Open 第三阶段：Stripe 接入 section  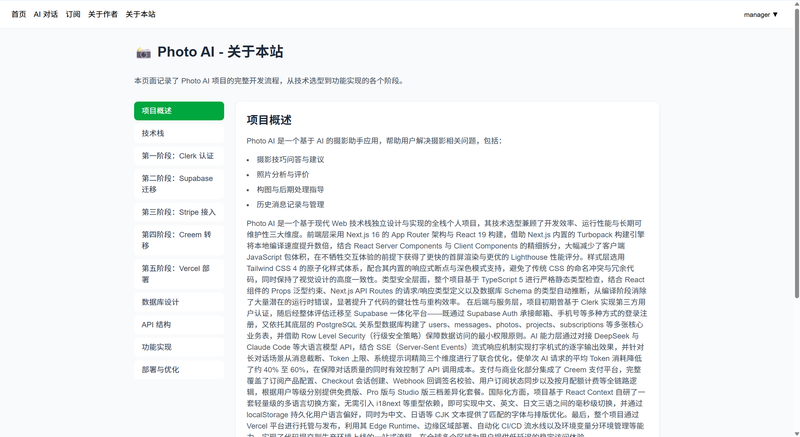click(179, 212)
